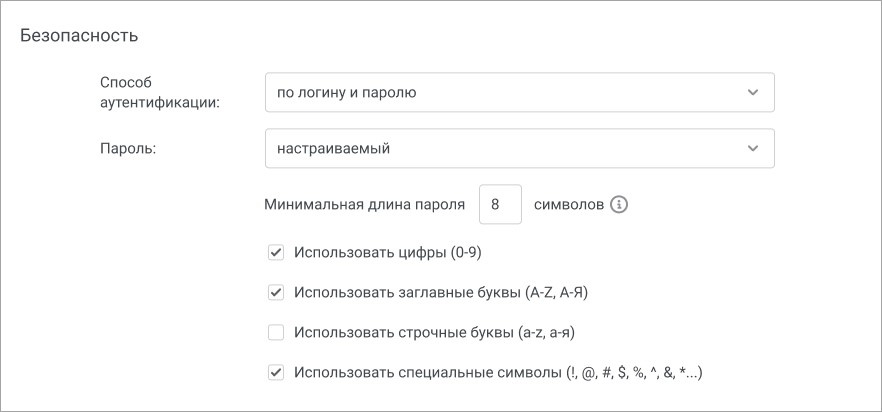
Task: Toggle the 'Использовать цифры (0-9)' checkbox
Action: point(276,253)
